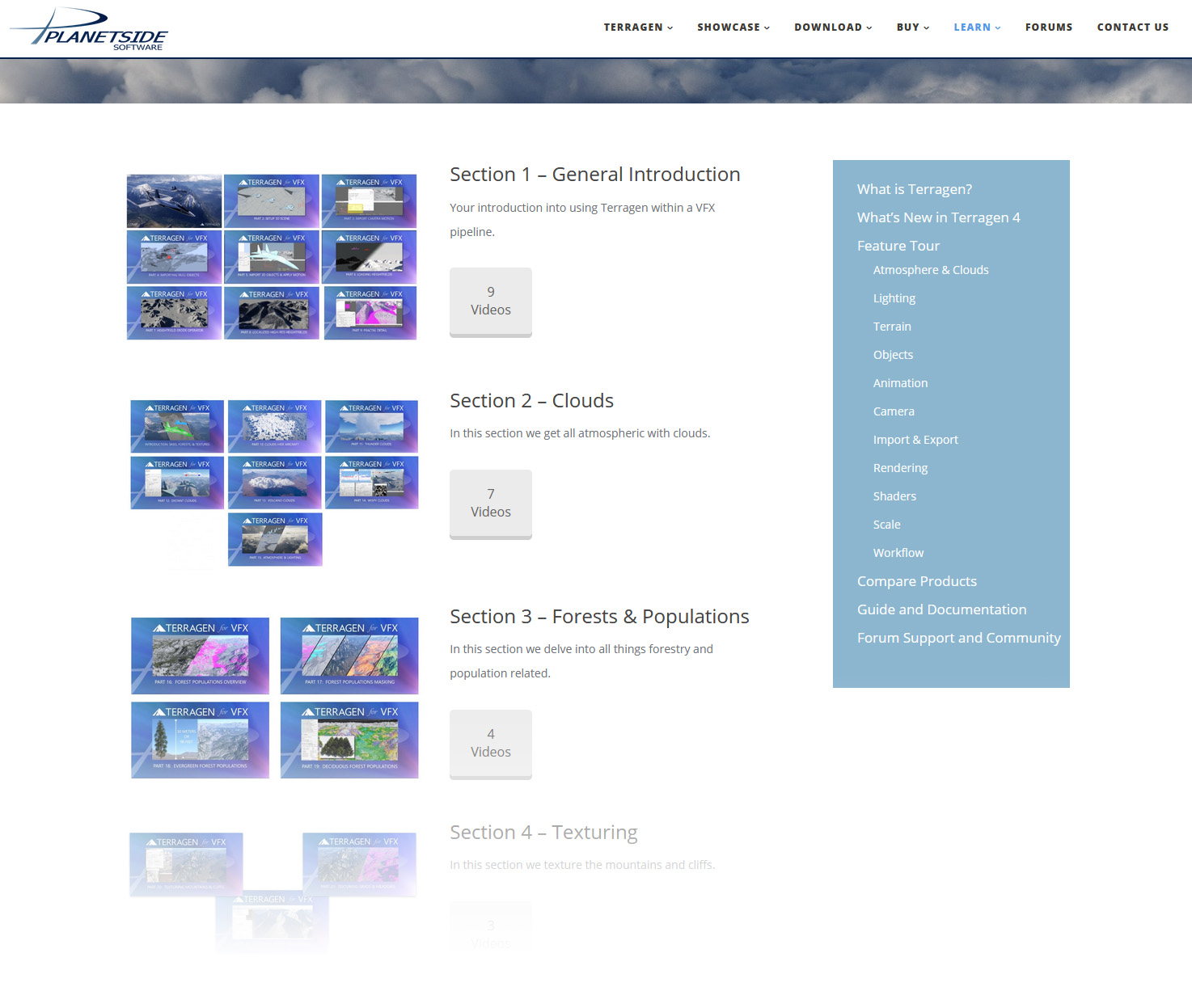Click the 9 Videos button

[x=490, y=302]
